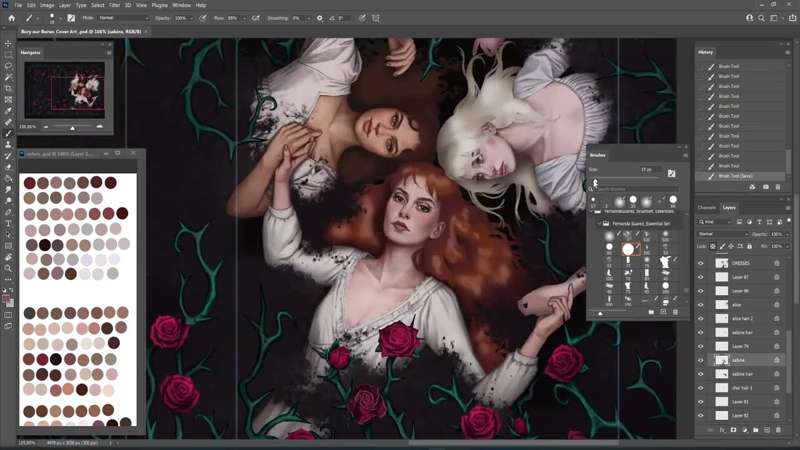Create new brush in Brushes panel
The width and height of the screenshot is (800, 450).
pyautogui.click(x=663, y=312)
